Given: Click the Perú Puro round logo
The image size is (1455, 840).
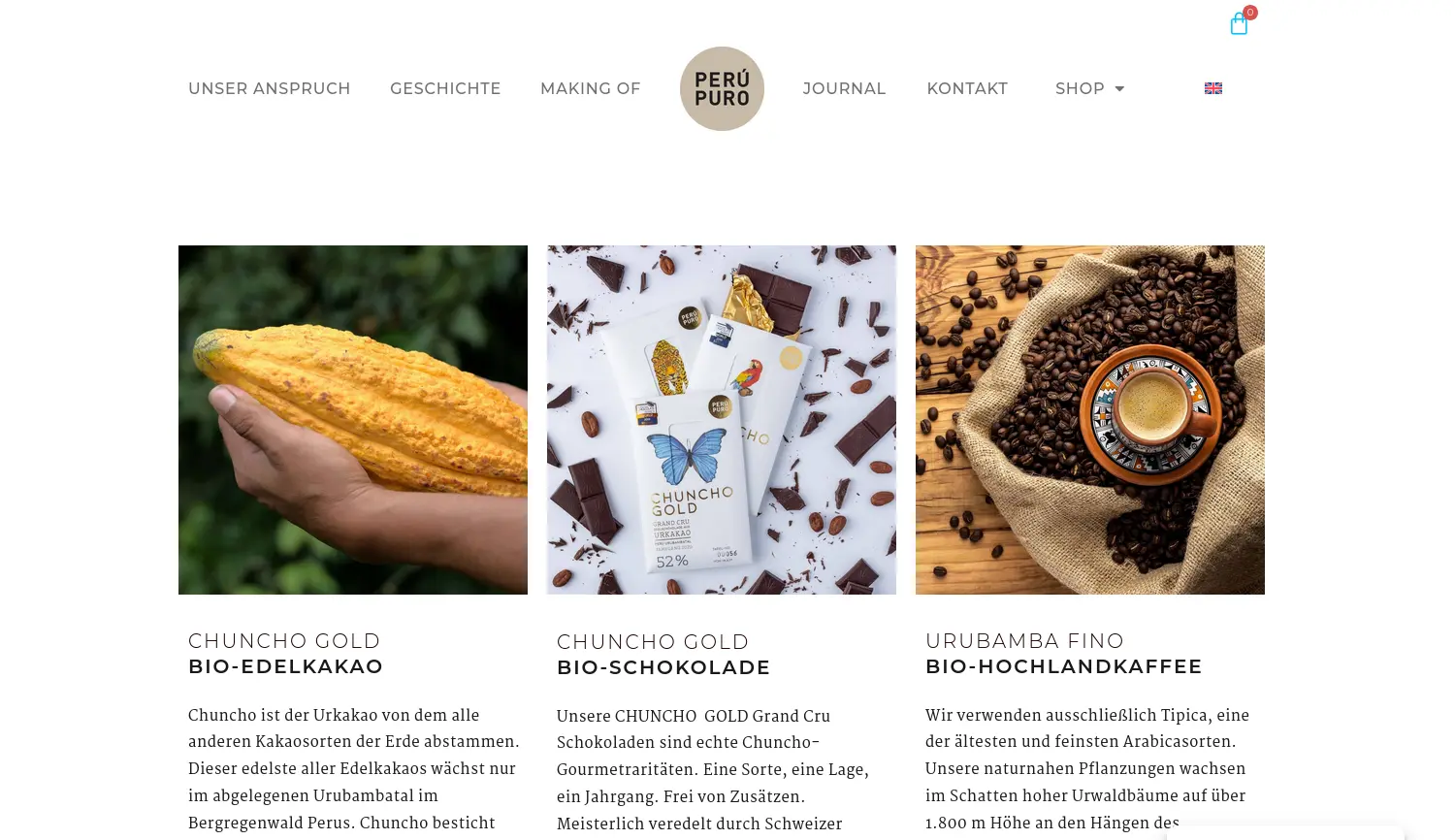Looking at the screenshot, I should pos(722,88).
